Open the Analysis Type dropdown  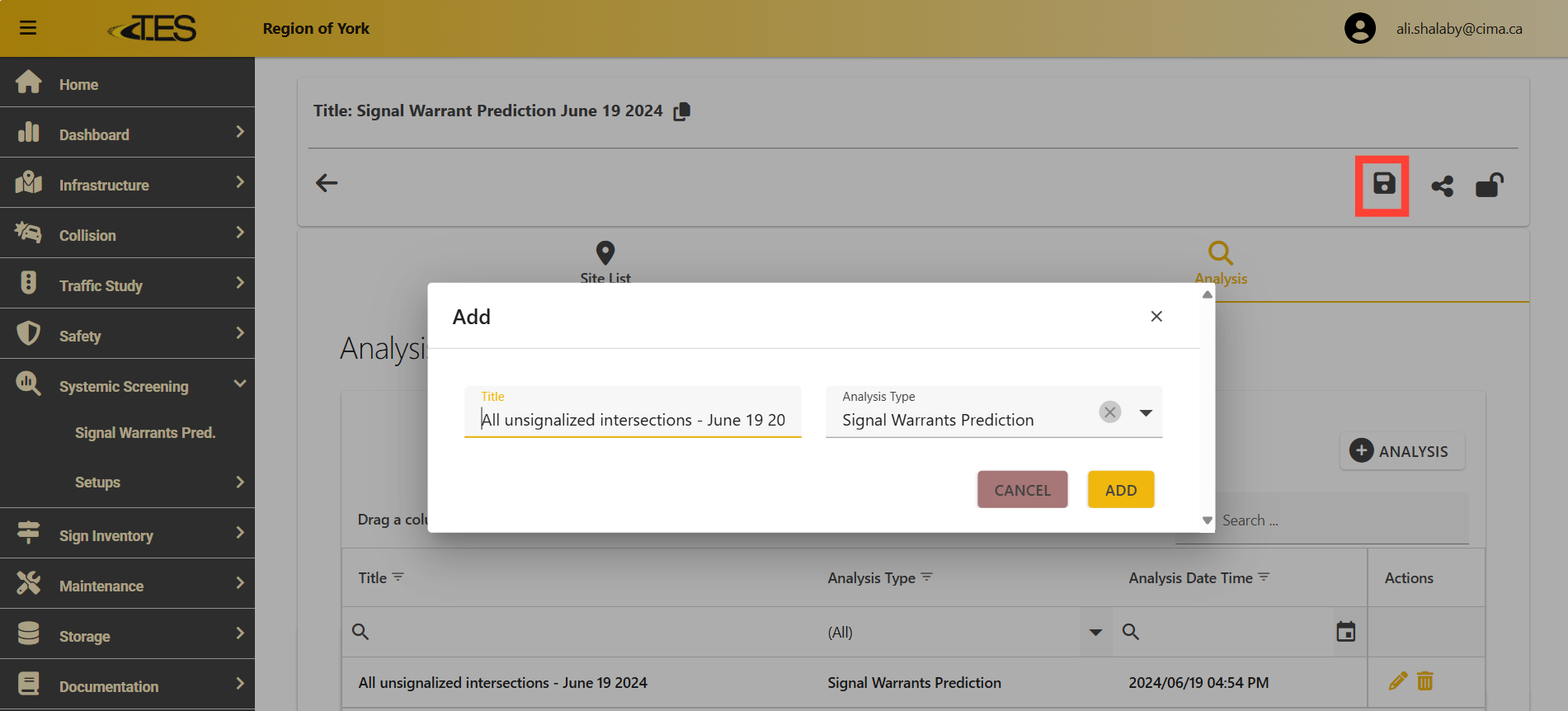pyautogui.click(x=1146, y=412)
